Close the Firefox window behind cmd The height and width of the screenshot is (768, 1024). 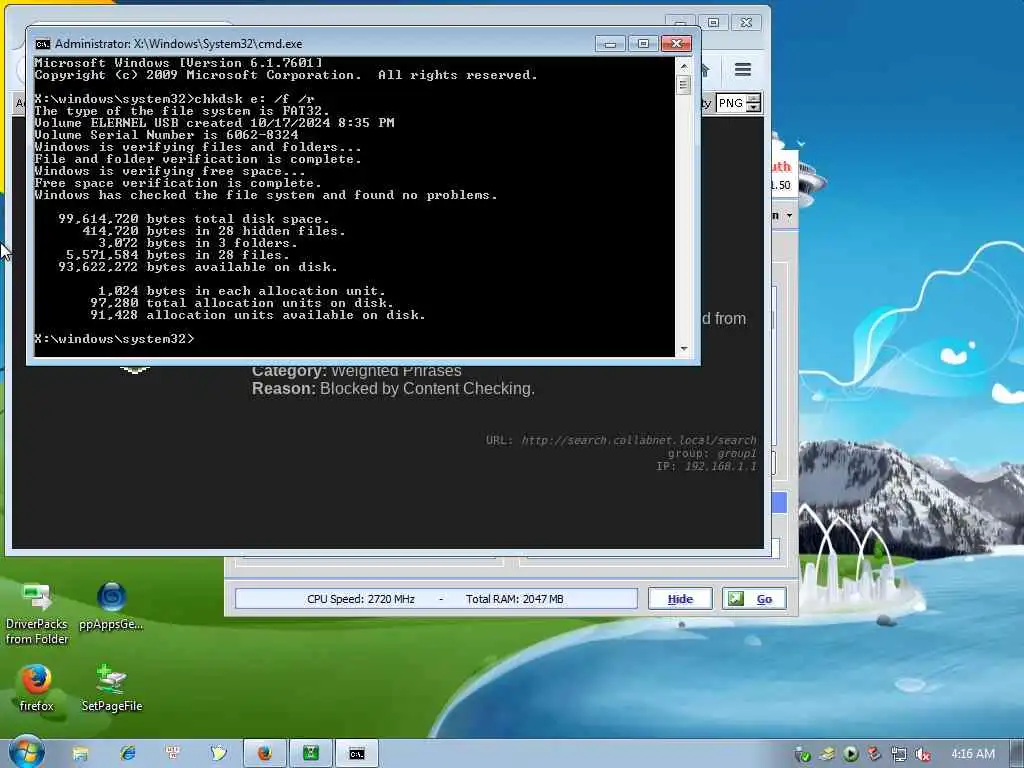746,23
